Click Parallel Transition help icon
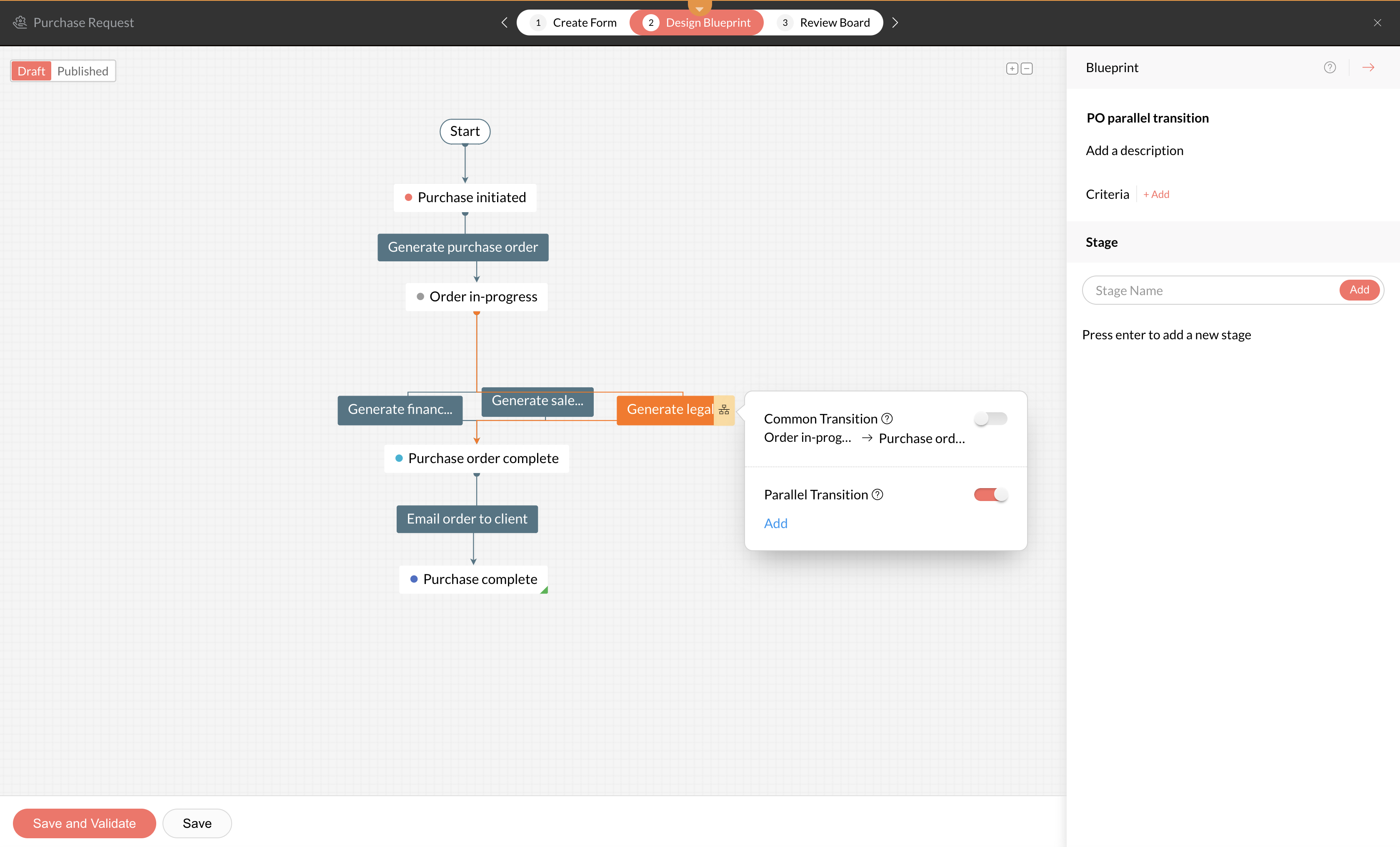 (x=877, y=494)
